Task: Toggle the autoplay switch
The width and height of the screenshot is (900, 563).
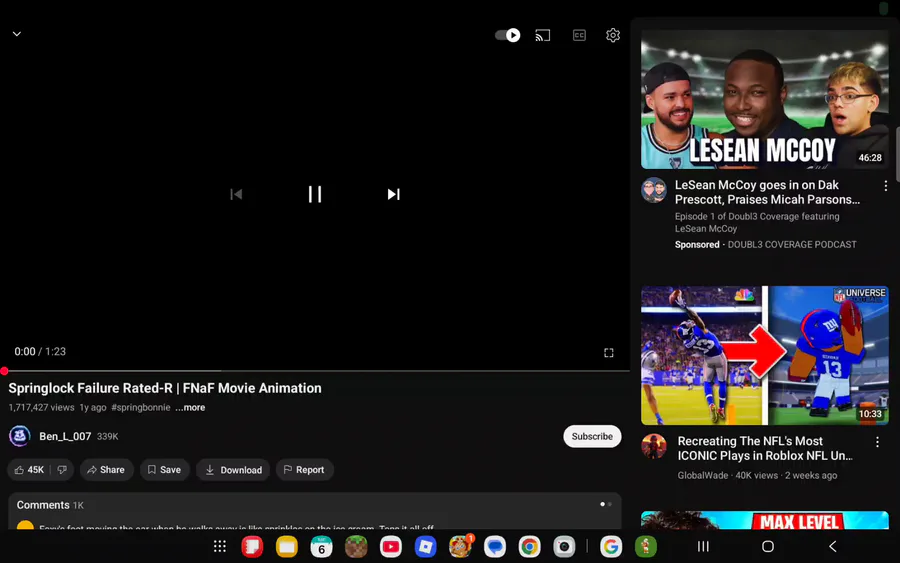Action: click(507, 35)
